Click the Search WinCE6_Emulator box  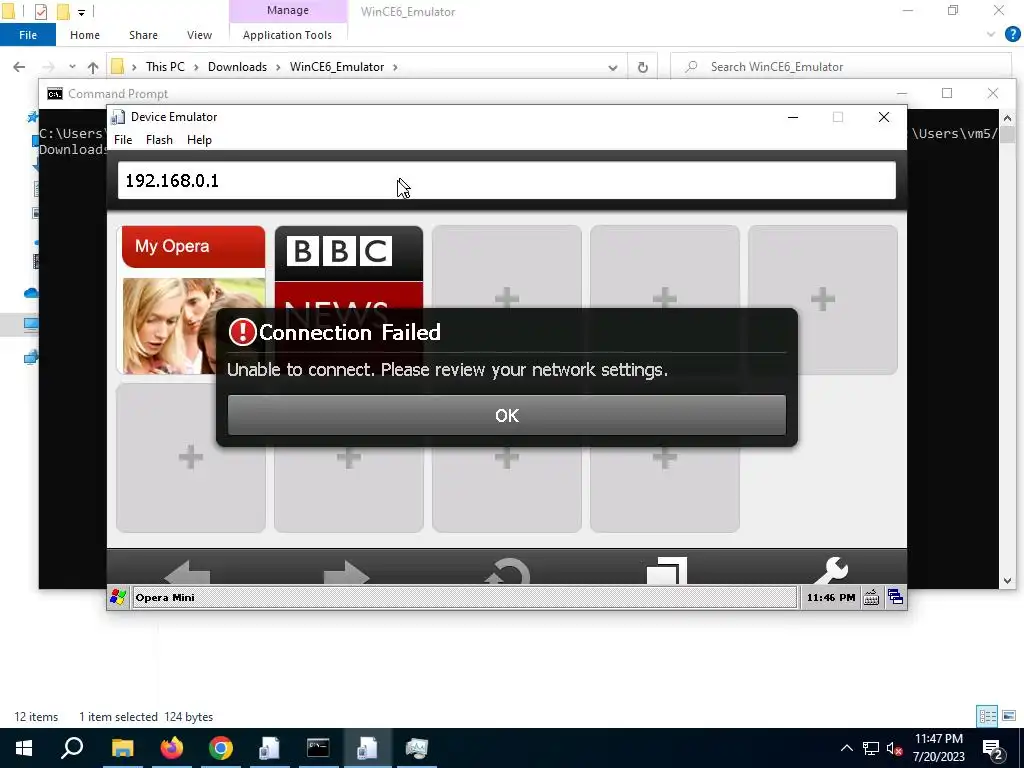(841, 67)
